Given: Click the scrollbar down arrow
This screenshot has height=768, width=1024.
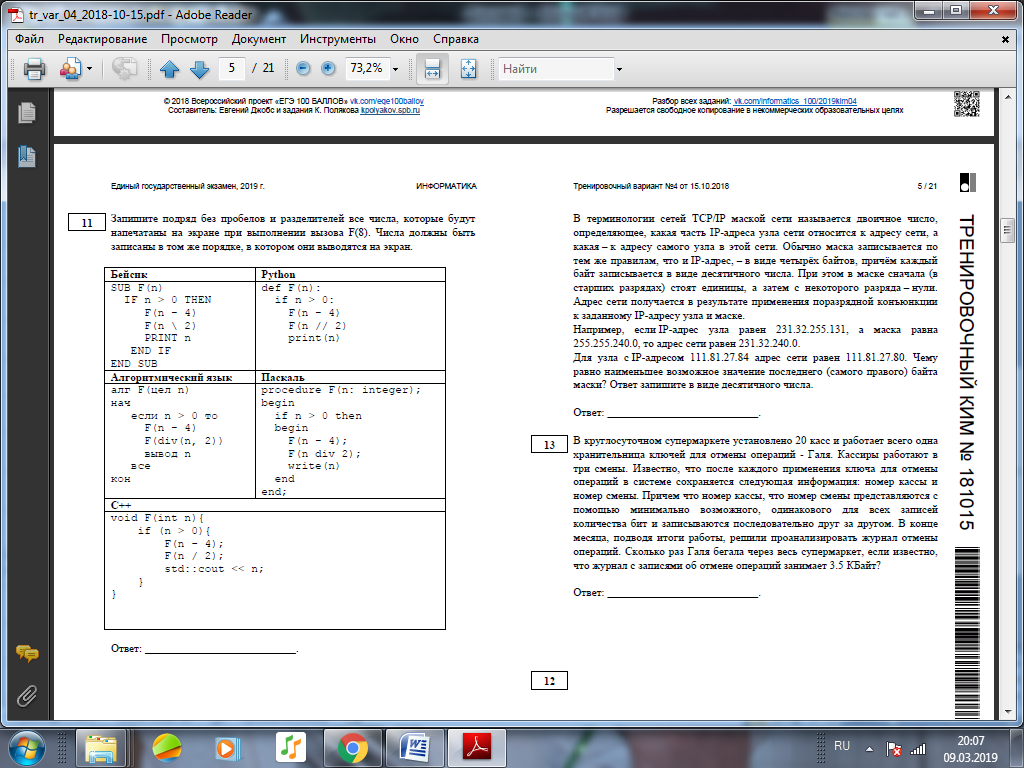Looking at the screenshot, I should point(1007,712).
